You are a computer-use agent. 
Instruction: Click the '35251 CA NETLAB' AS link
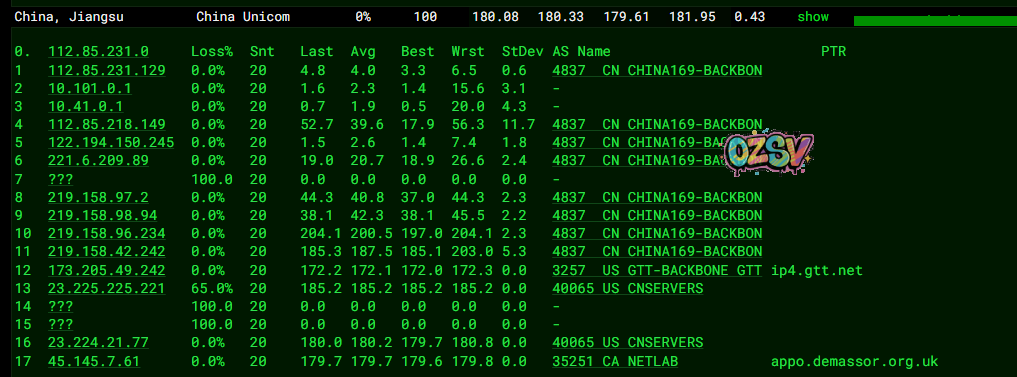coord(615,361)
